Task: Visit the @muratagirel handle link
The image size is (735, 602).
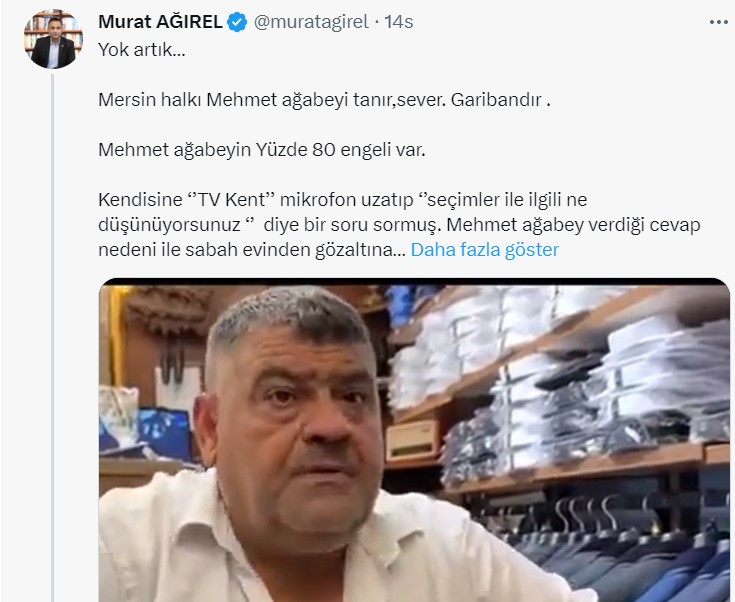Action: [x=311, y=22]
